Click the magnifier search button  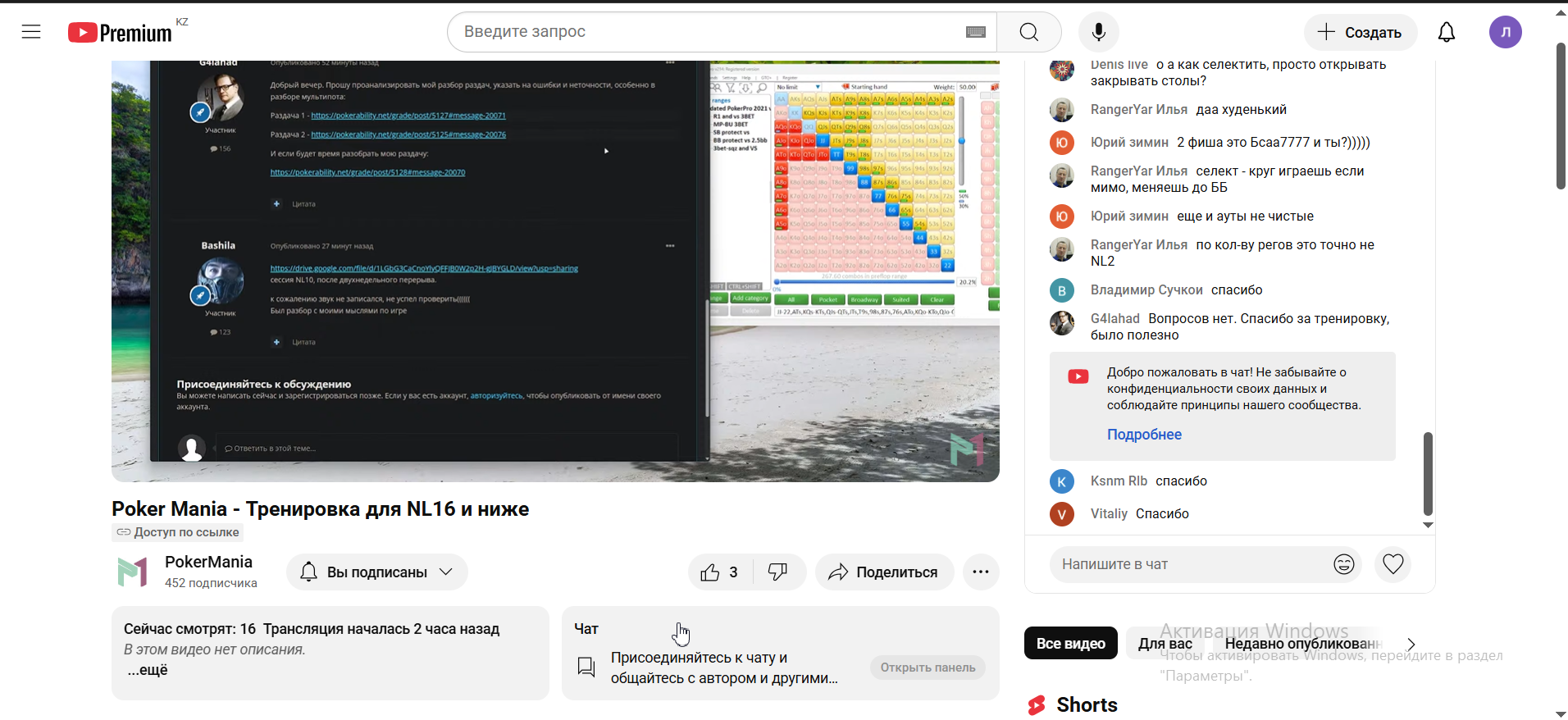(1029, 32)
